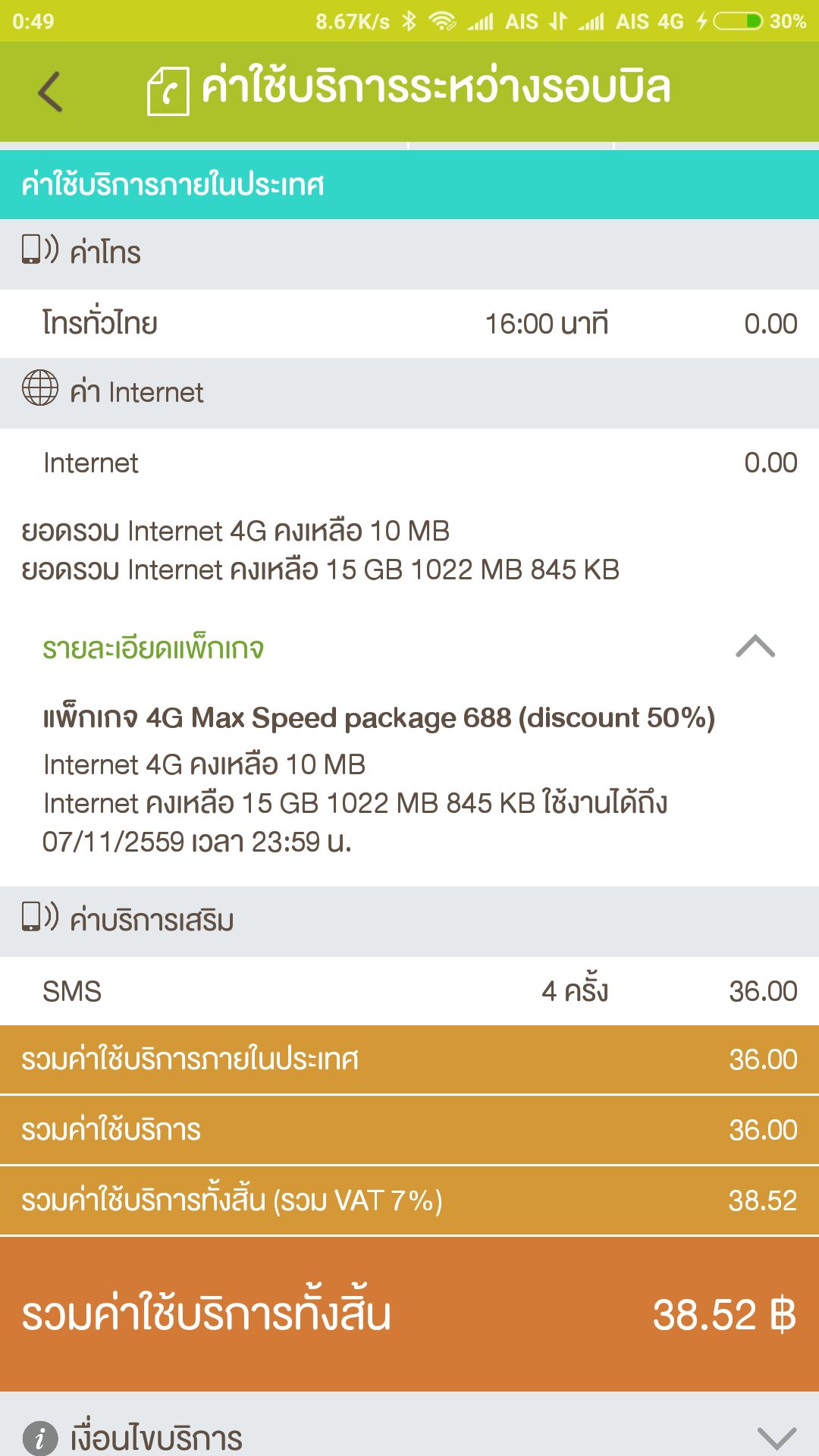819x1456 pixels.
Task: Tap the 4G Max Speed package 688 title
Action: pos(378,718)
